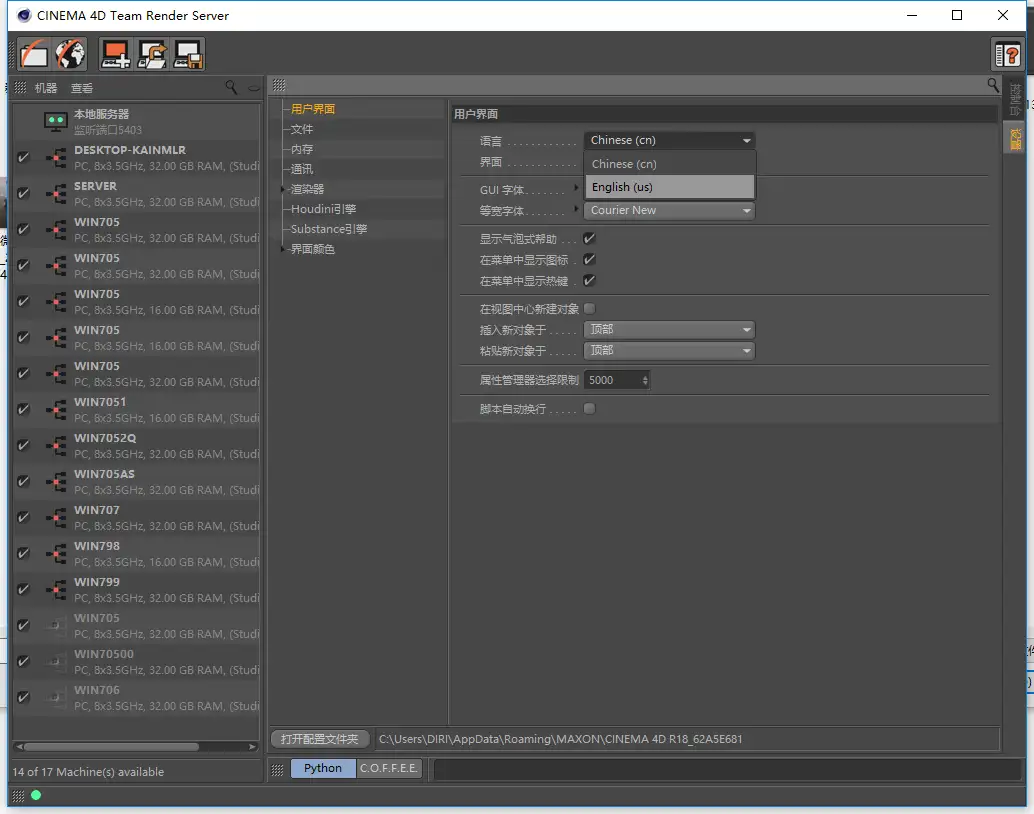Open the 粘贴新对象于 dropdown
This screenshot has width=1034, height=814.
pos(669,350)
